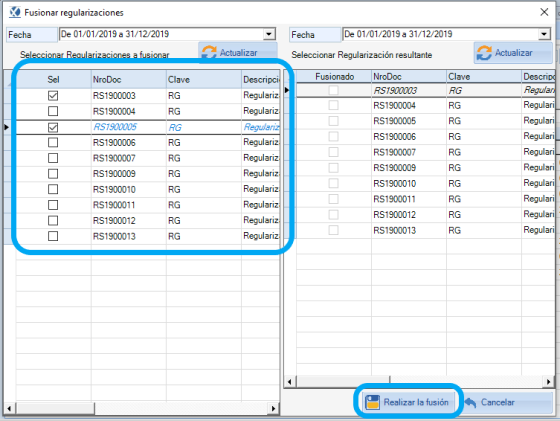560x421 pixels.
Task: Click refresh icon of right Actualizar button
Action: coord(484,53)
